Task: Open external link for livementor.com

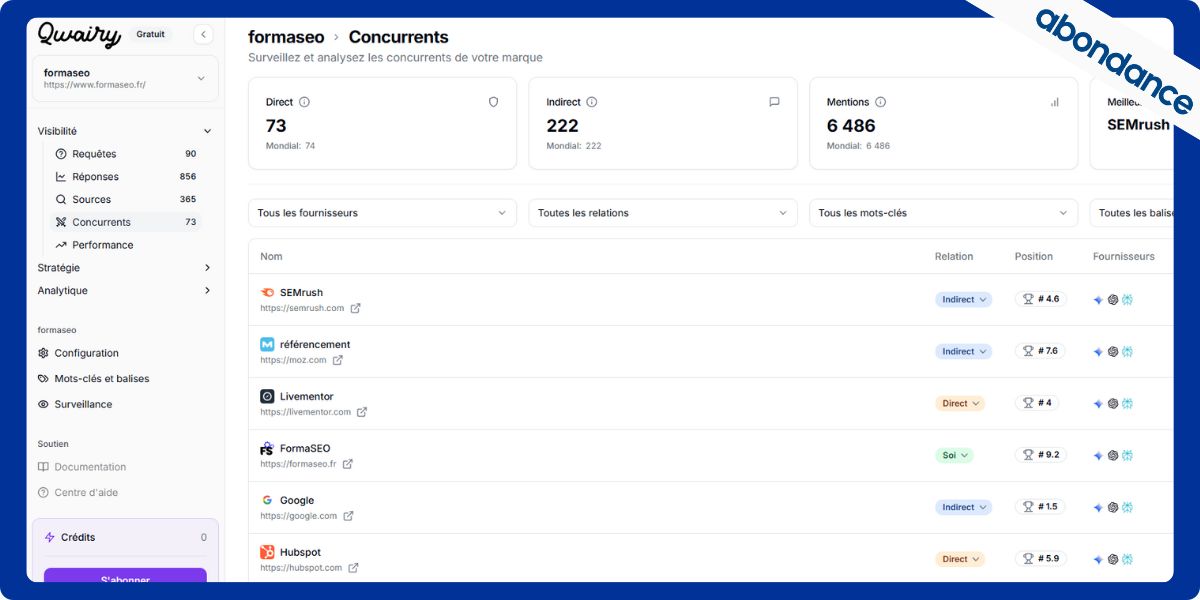Action: click(362, 412)
